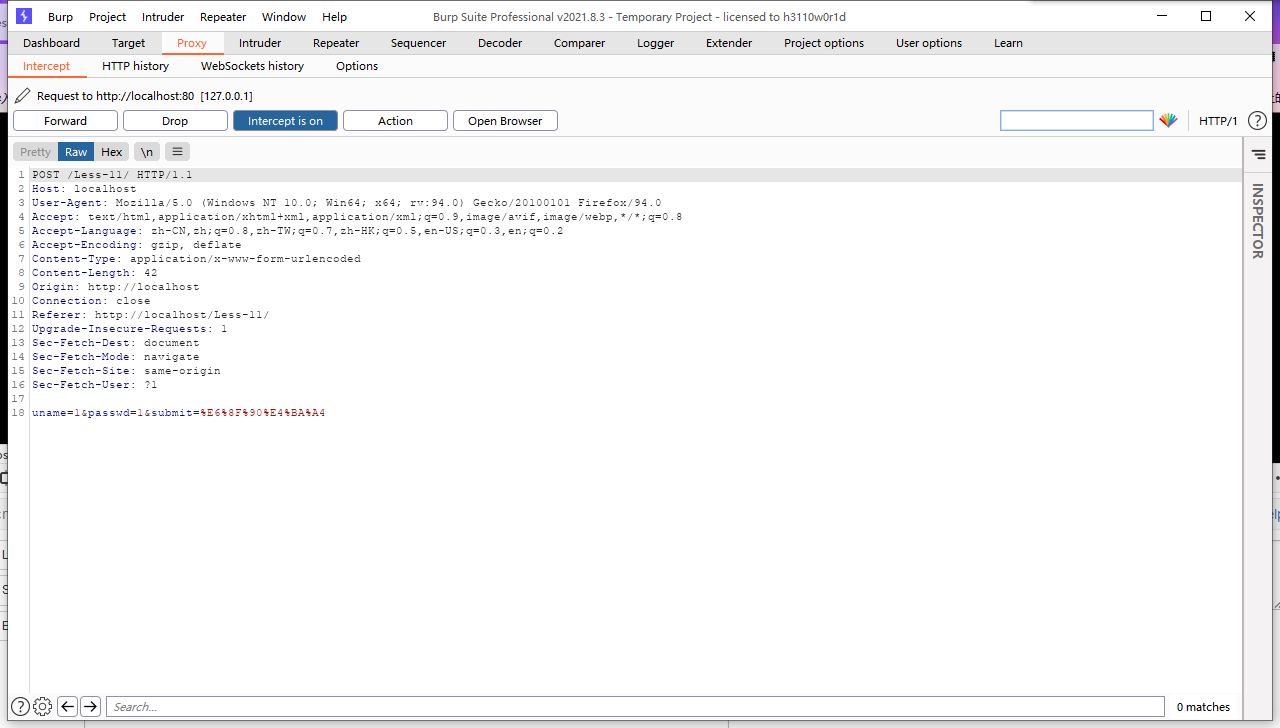Click the Sec-Fetch-Site header line

point(126,371)
